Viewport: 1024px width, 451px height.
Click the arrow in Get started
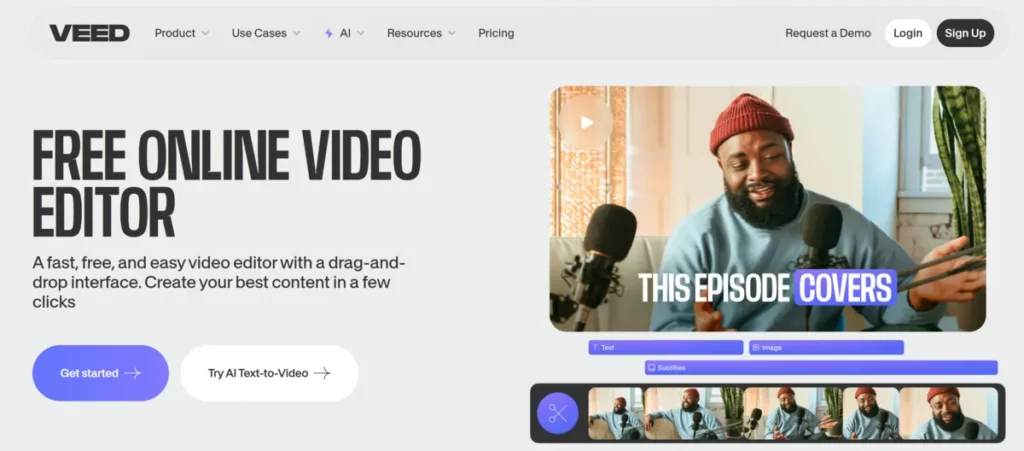133,373
